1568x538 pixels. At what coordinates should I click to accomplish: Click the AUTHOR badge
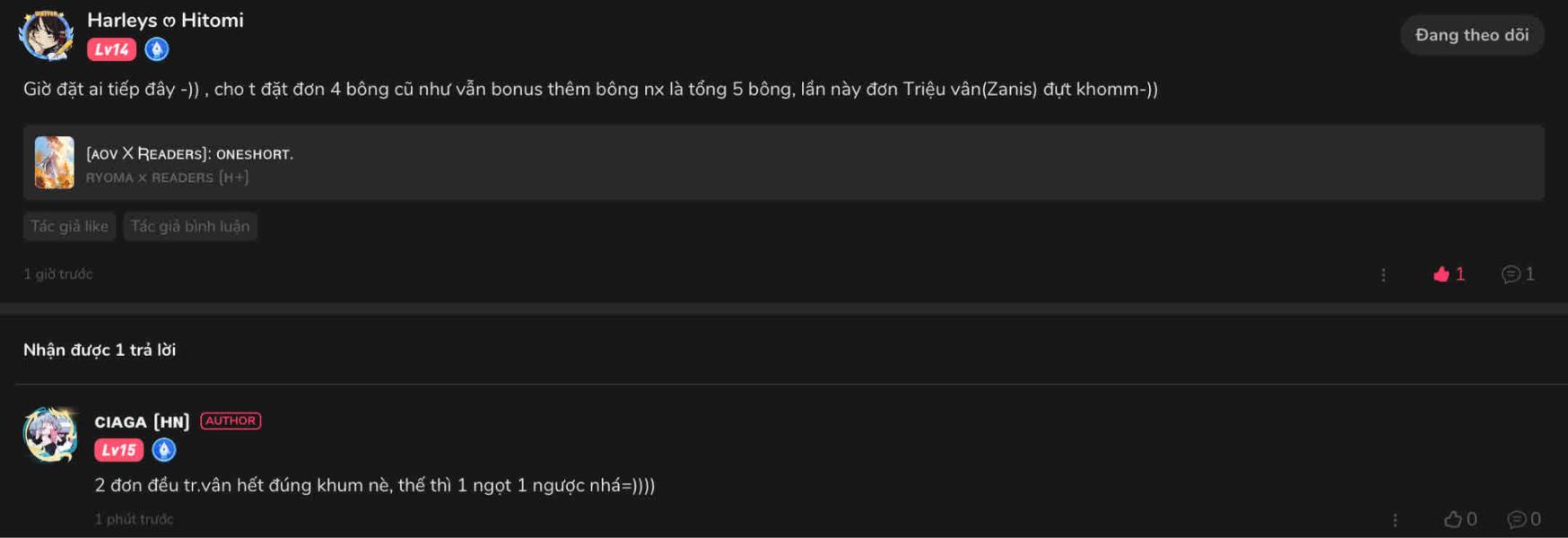coord(231,421)
